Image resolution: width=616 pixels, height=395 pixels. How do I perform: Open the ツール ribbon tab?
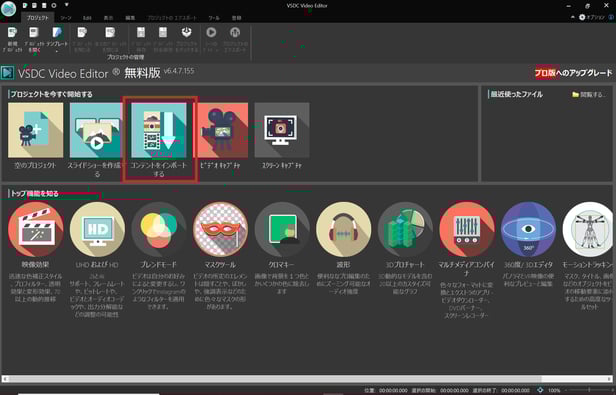click(214, 18)
